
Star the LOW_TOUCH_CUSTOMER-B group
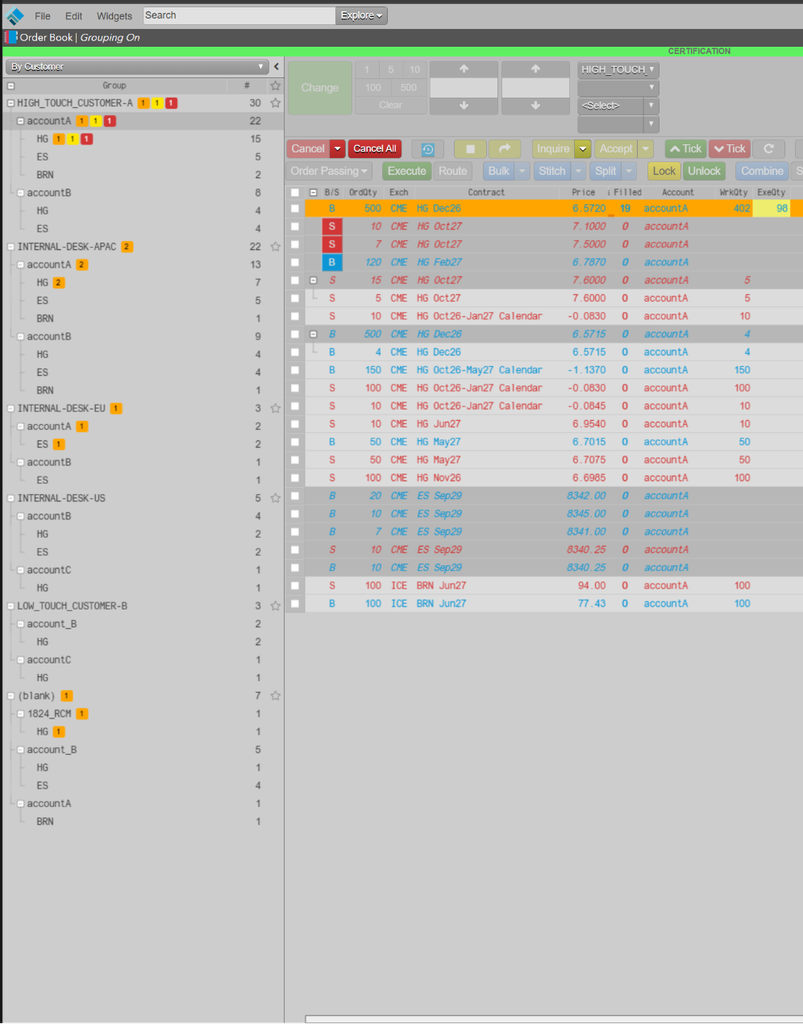(276, 605)
